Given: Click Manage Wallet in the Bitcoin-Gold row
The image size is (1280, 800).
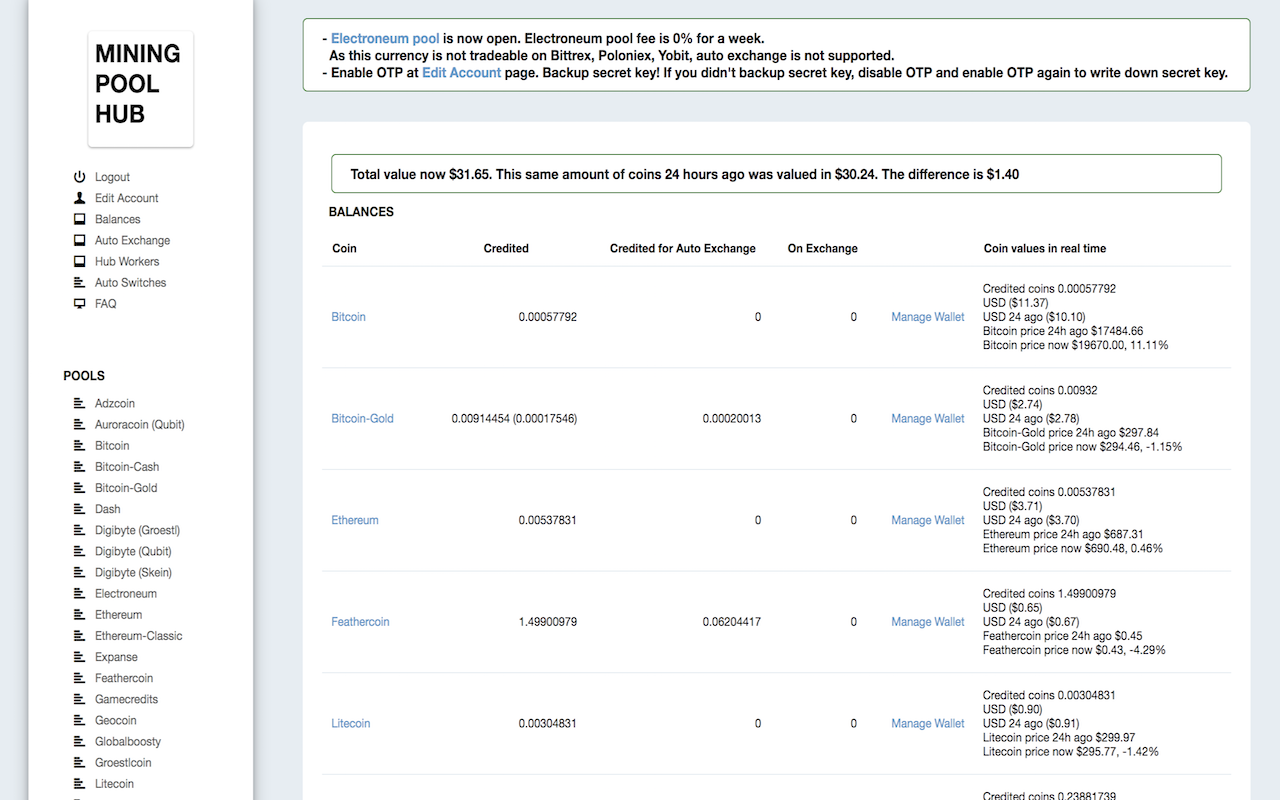Looking at the screenshot, I should pyautogui.click(x=928, y=419).
